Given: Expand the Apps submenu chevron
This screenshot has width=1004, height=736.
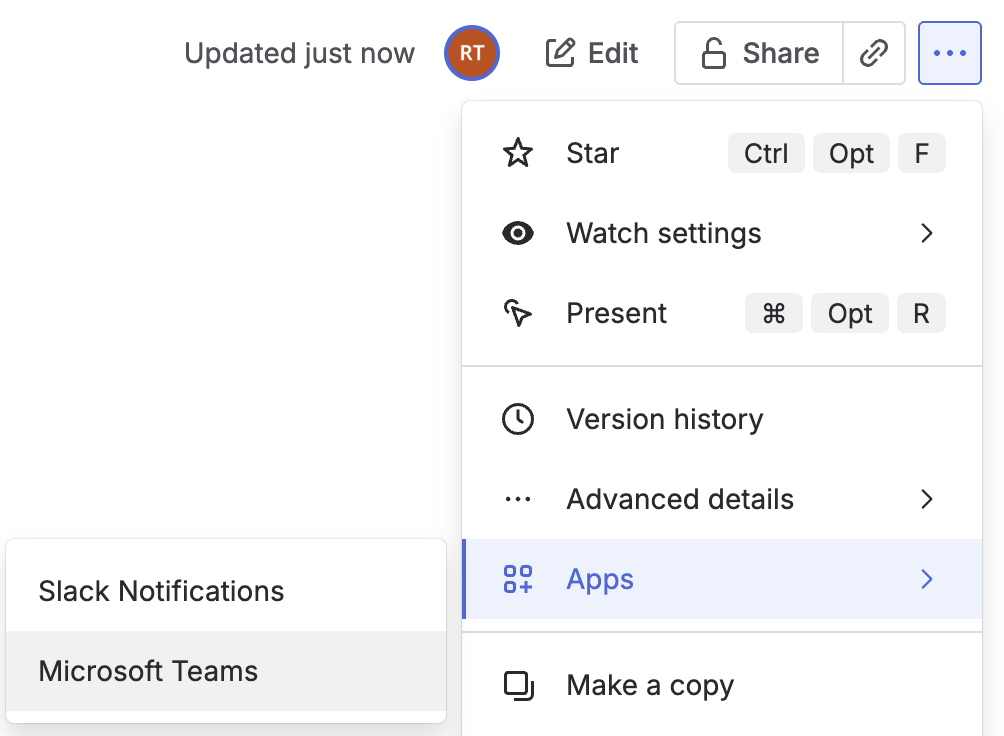Looking at the screenshot, I should coord(926,579).
